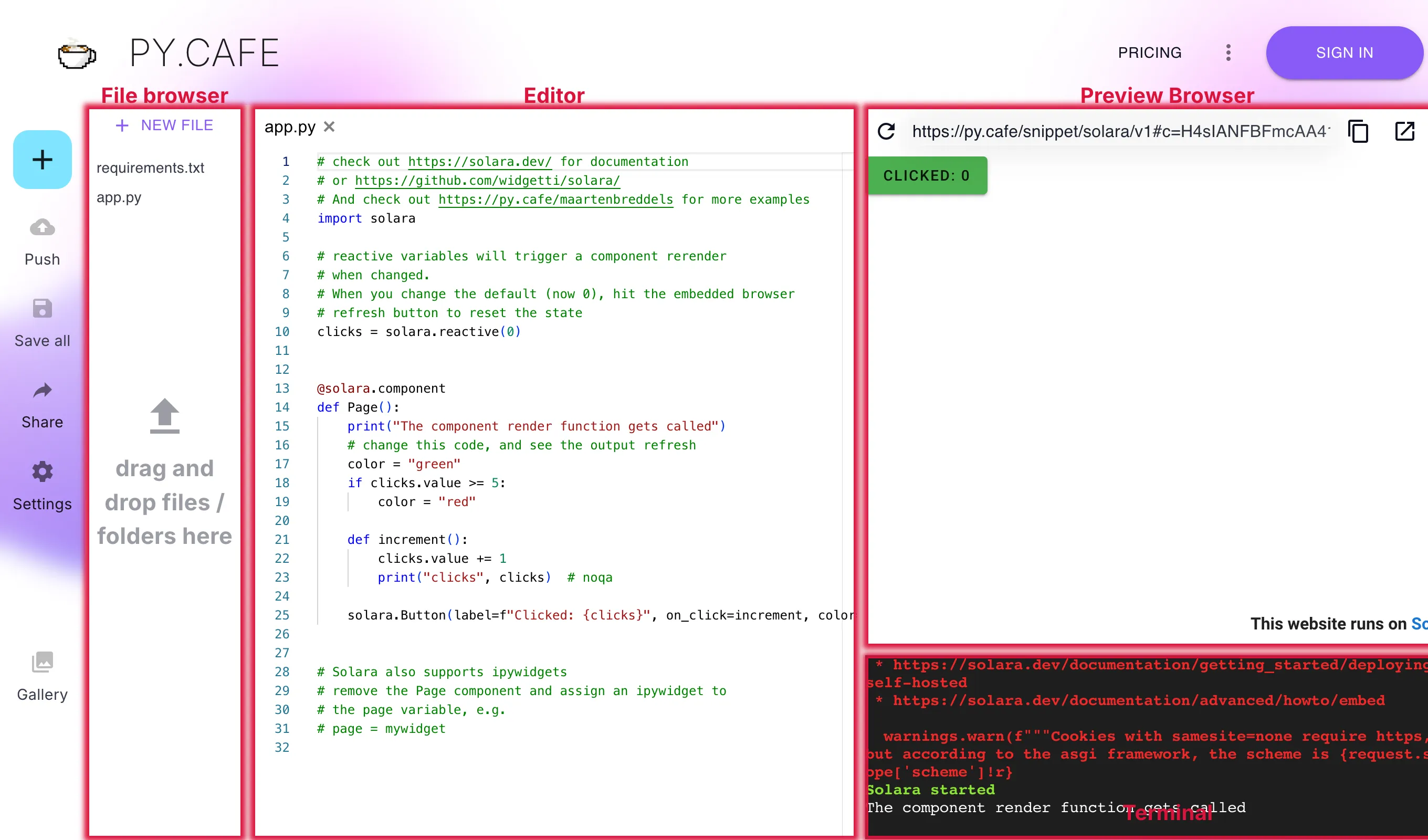The image size is (1428, 840).
Task: Reload the preview browser
Action: tap(886, 131)
